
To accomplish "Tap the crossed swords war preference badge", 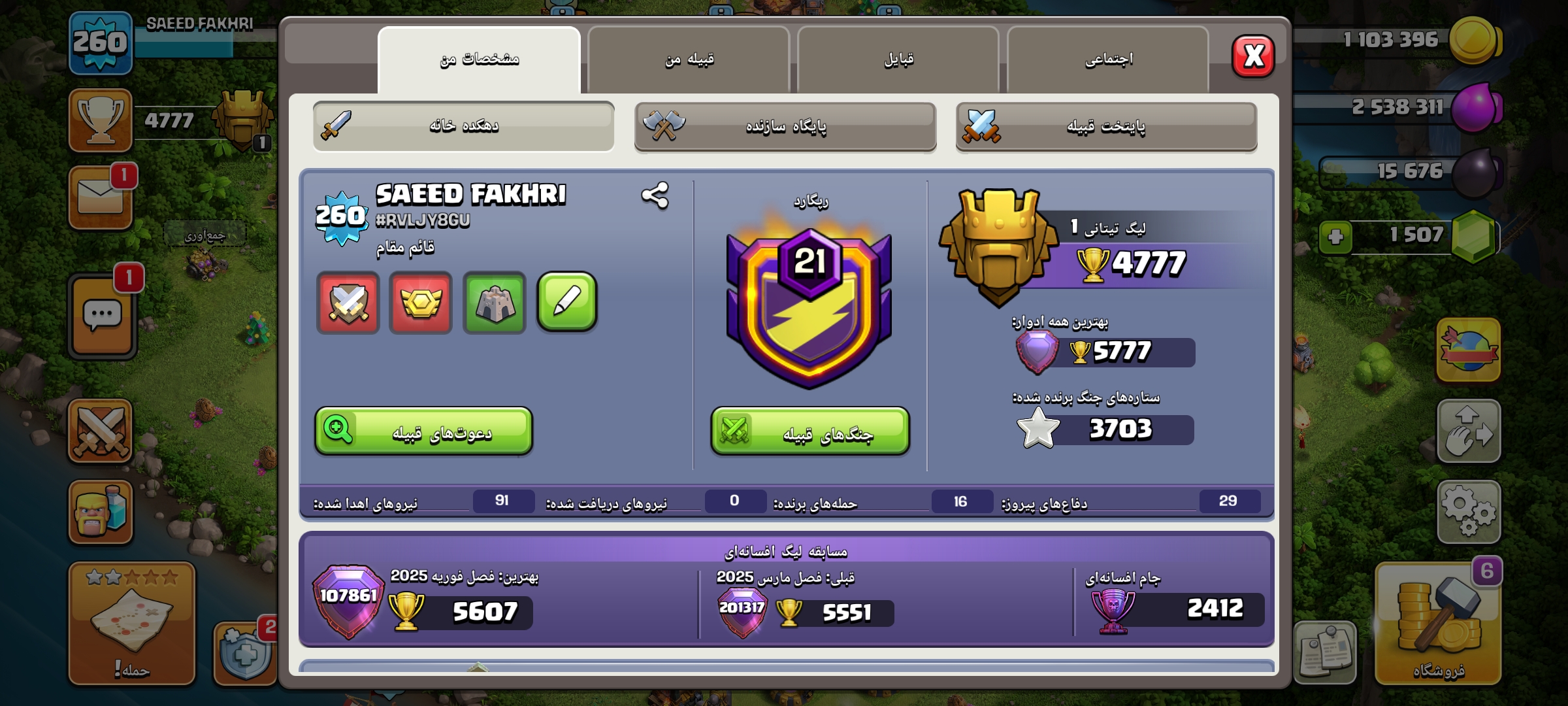I will coord(348,303).
